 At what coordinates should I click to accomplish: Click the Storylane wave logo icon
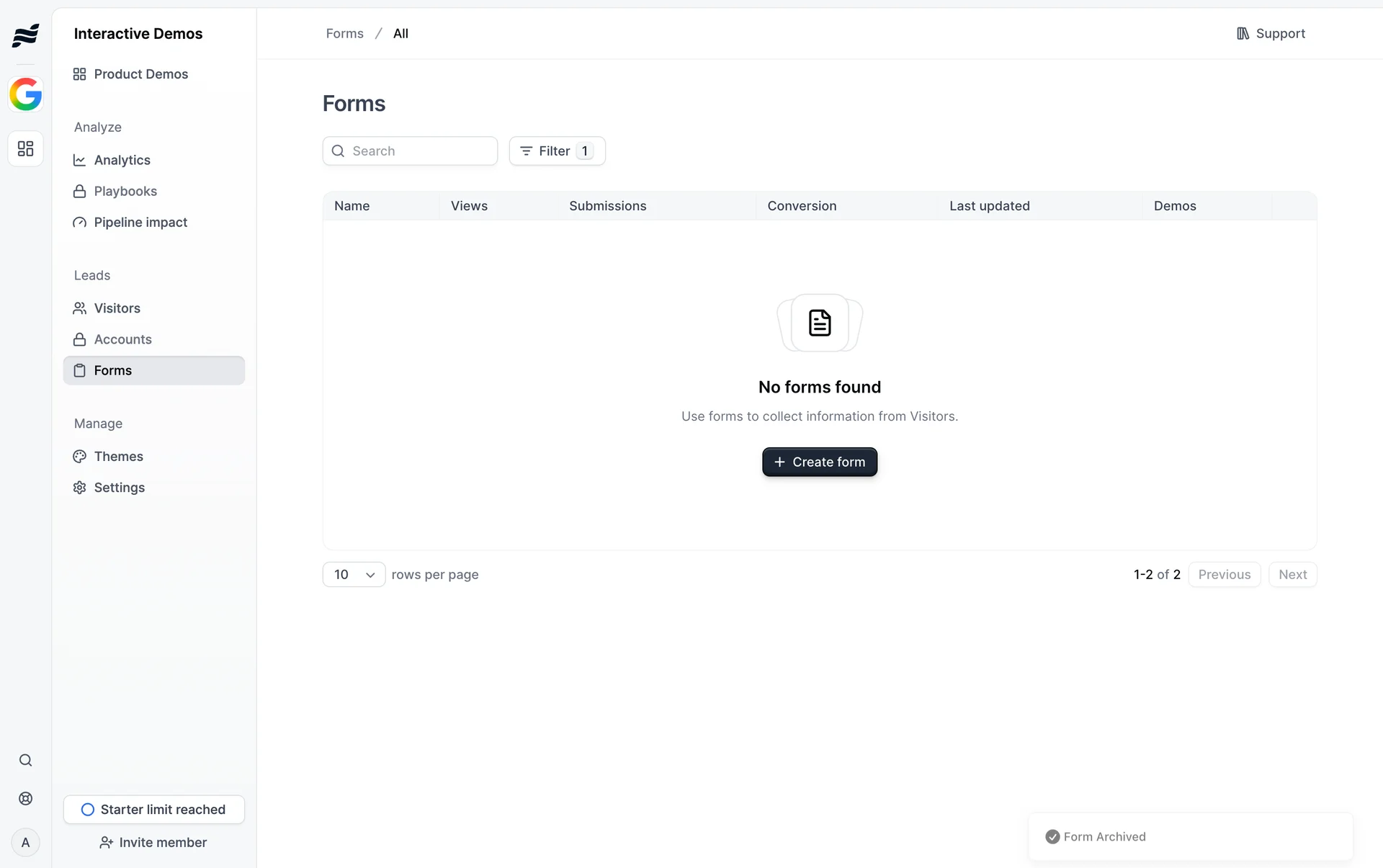tap(25, 35)
